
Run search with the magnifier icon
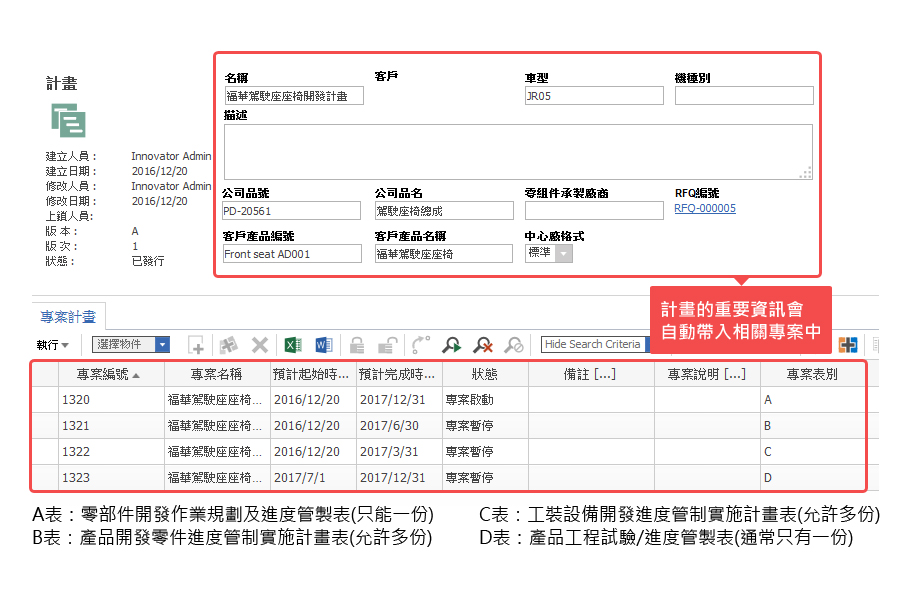coord(452,345)
